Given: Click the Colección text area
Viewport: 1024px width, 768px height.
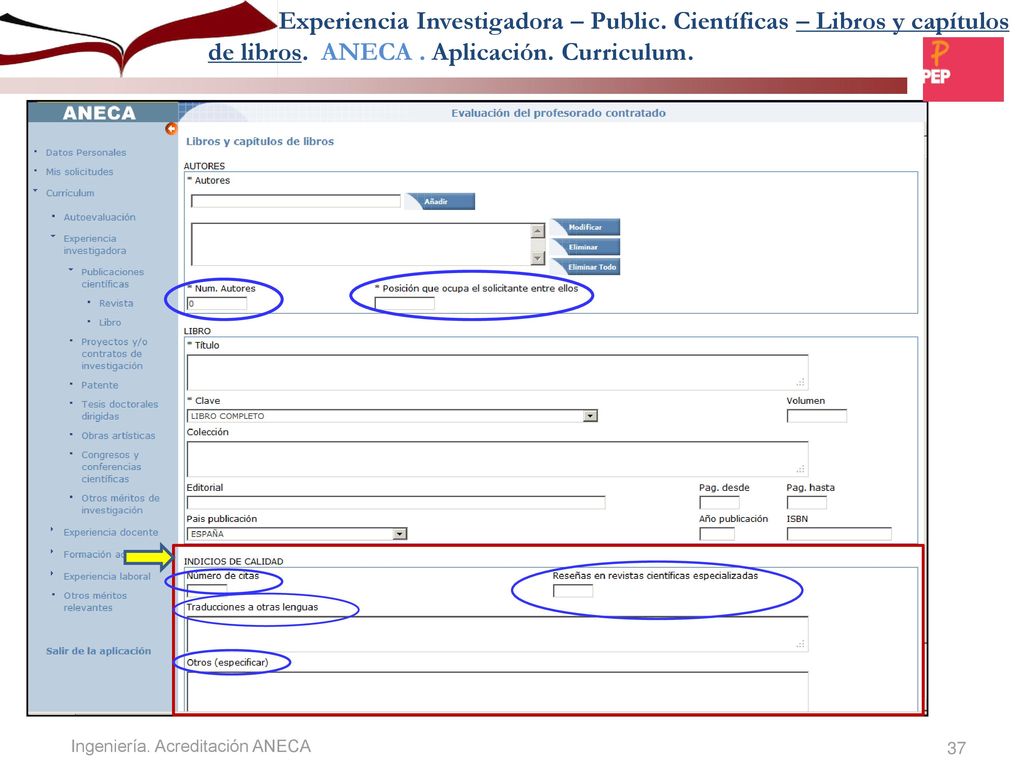Looking at the screenshot, I should [x=497, y=458].
